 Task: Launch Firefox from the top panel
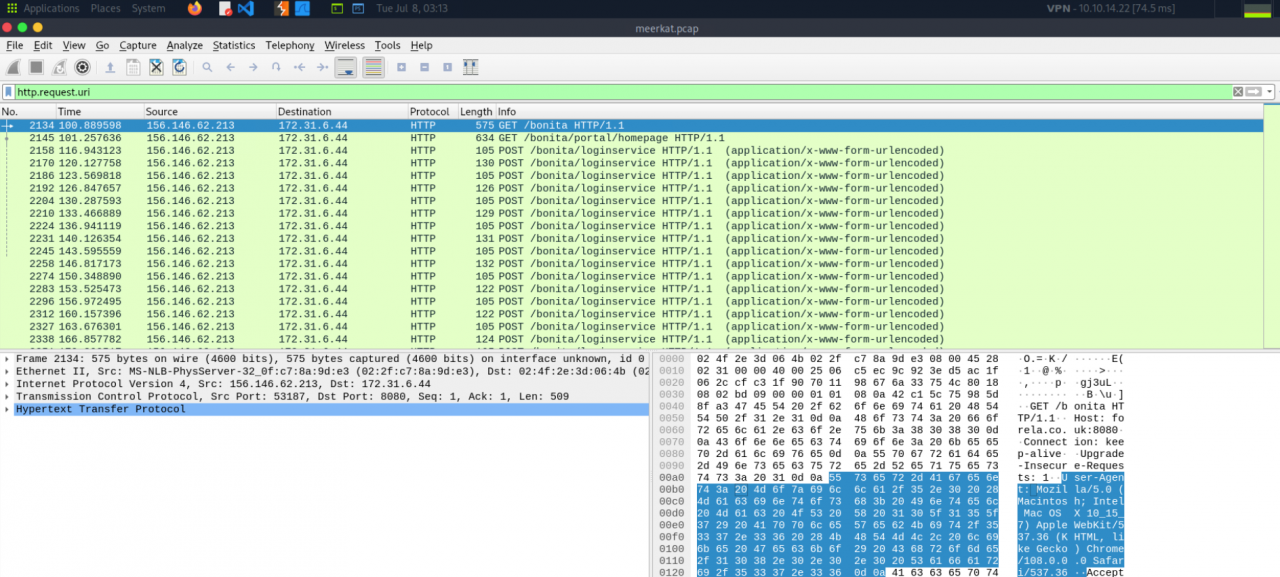194,8
